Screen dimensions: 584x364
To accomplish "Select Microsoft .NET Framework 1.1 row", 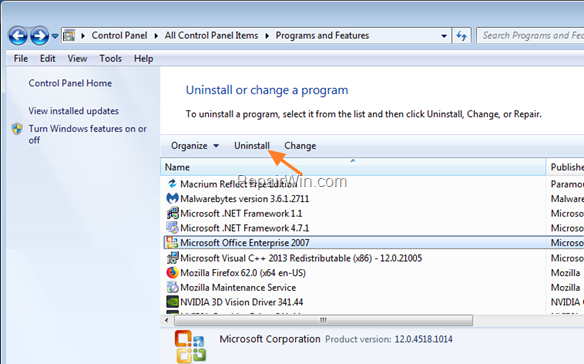I will [x=374, y=213].
